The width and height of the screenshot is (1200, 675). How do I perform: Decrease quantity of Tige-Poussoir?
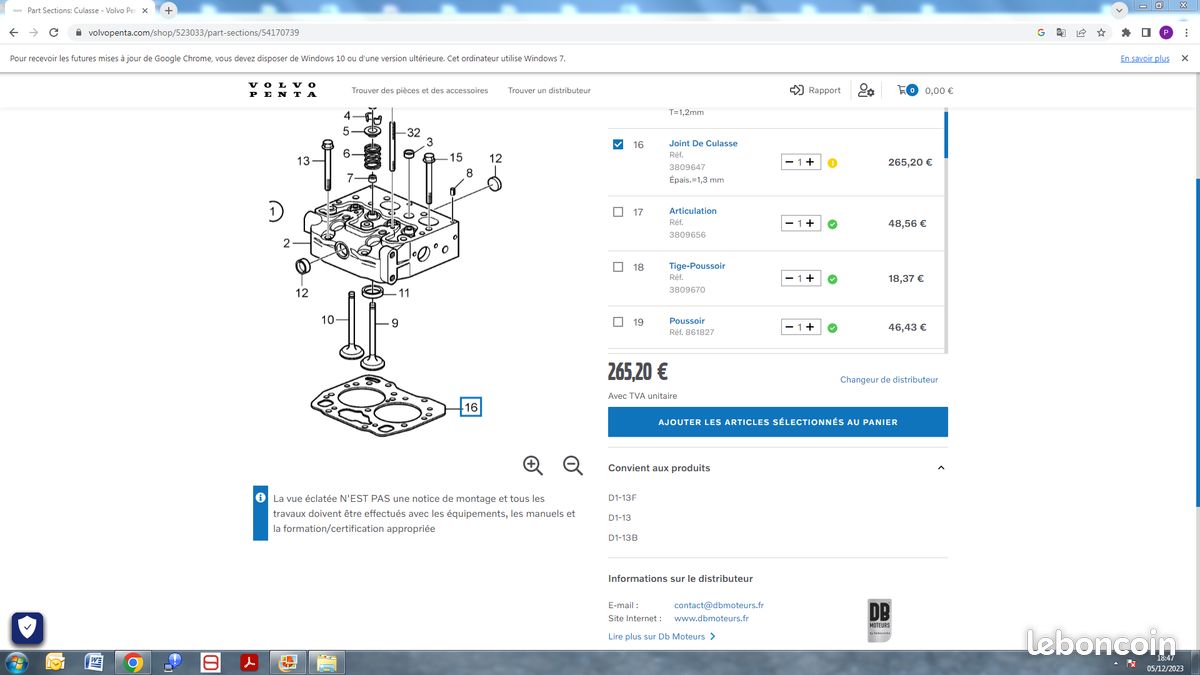[789, 279]
